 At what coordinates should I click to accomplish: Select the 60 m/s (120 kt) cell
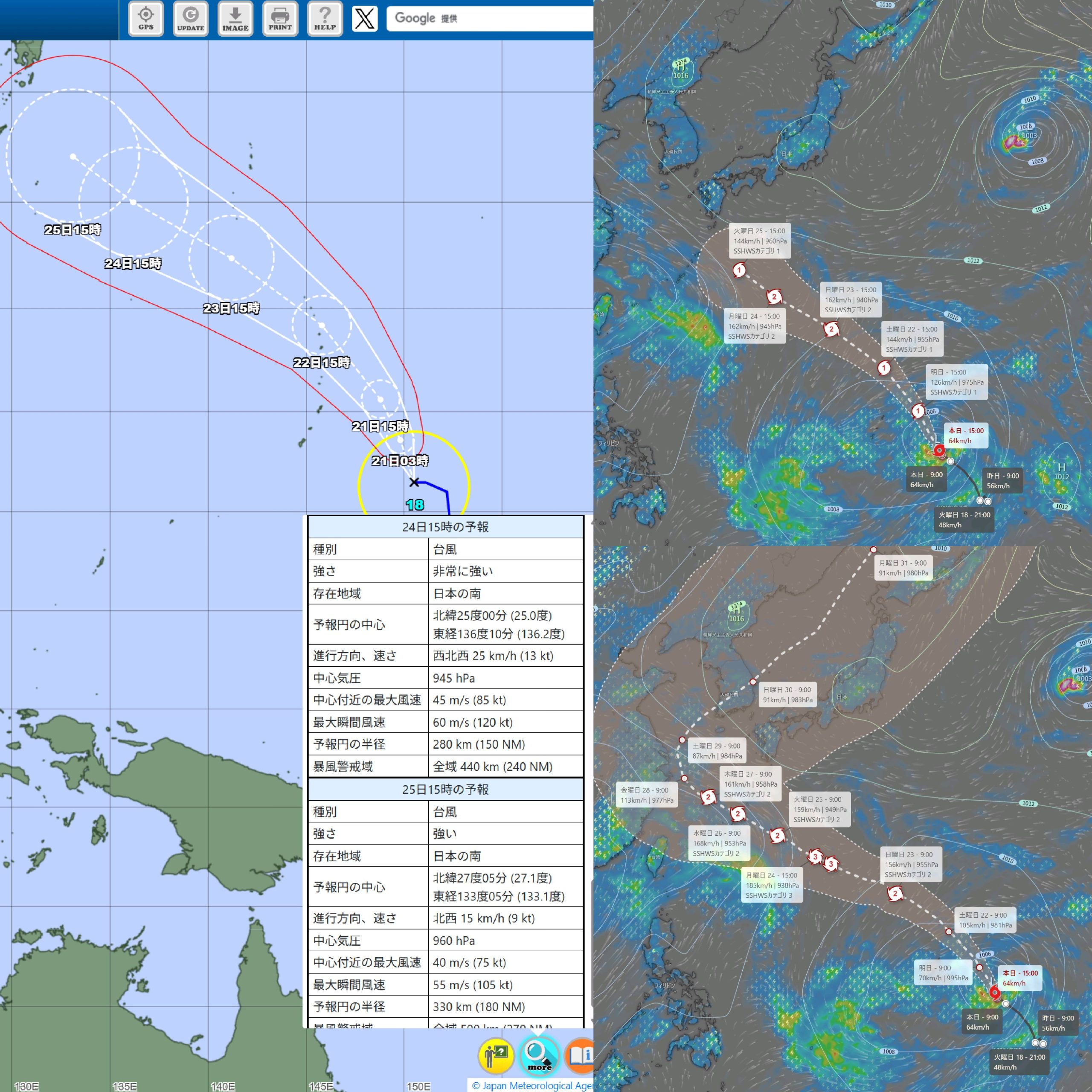click(x=506, y=722)
